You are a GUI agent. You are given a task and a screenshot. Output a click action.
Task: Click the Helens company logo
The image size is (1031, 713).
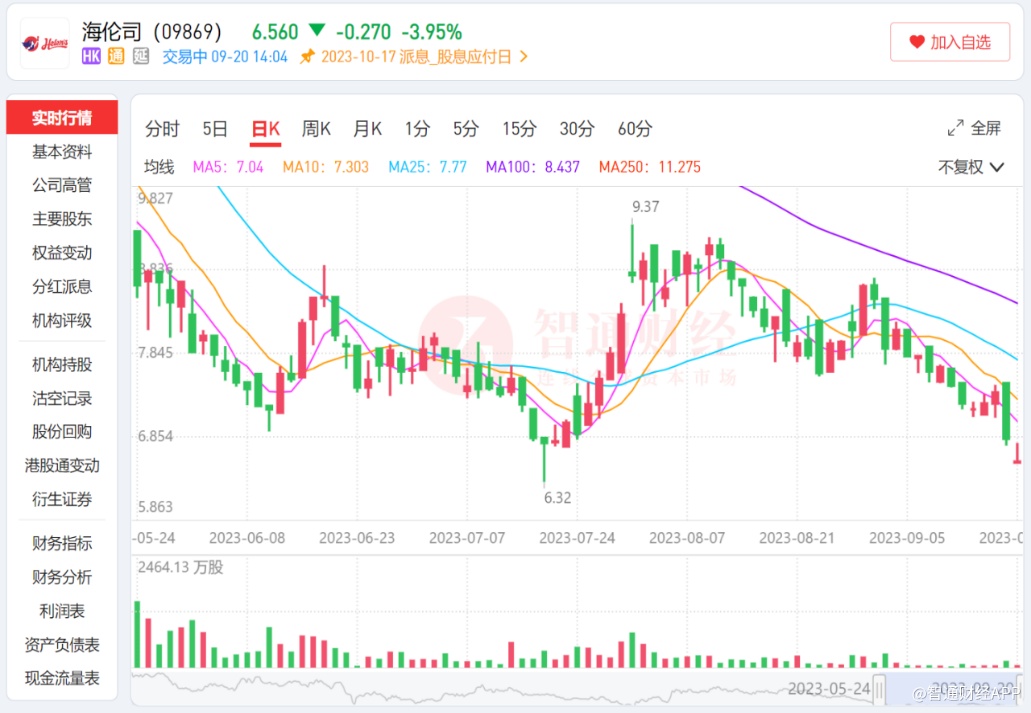[44, 44]
